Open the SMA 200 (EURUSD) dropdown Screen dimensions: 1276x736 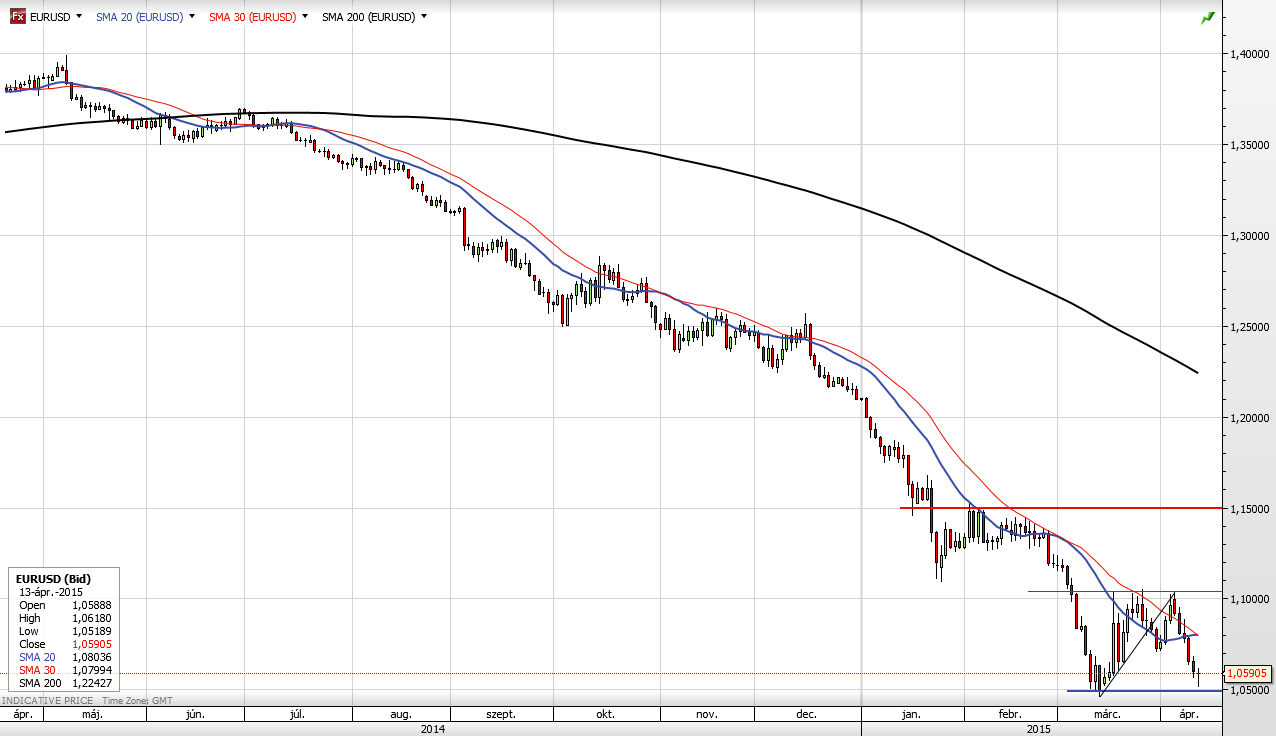[x=424, y=17]
